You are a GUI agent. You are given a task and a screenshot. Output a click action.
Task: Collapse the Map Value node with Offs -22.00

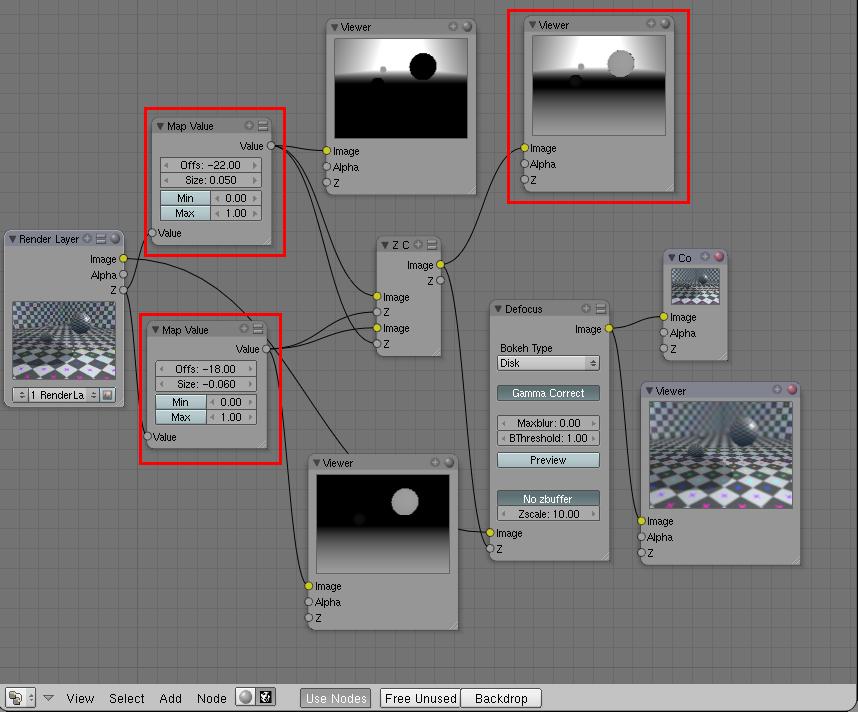[x=160, y=126]
